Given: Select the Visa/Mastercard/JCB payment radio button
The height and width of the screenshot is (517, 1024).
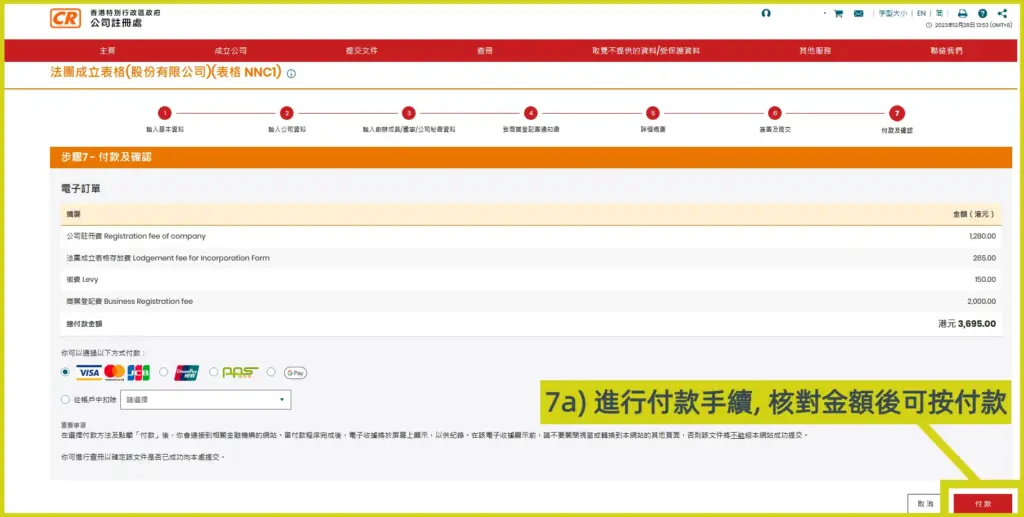Looking at the screenshot, I should click(x=66, y=372).
